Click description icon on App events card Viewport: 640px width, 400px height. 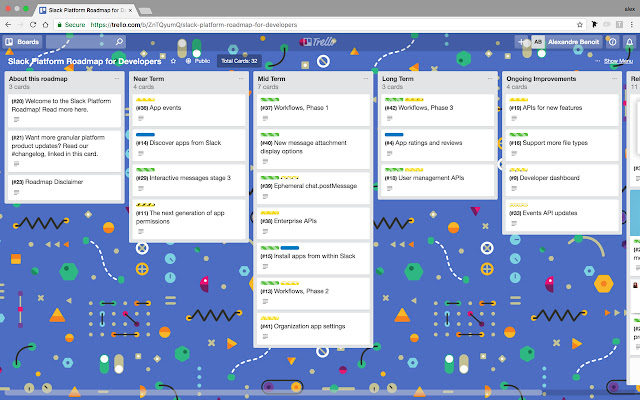pos(141,118)
